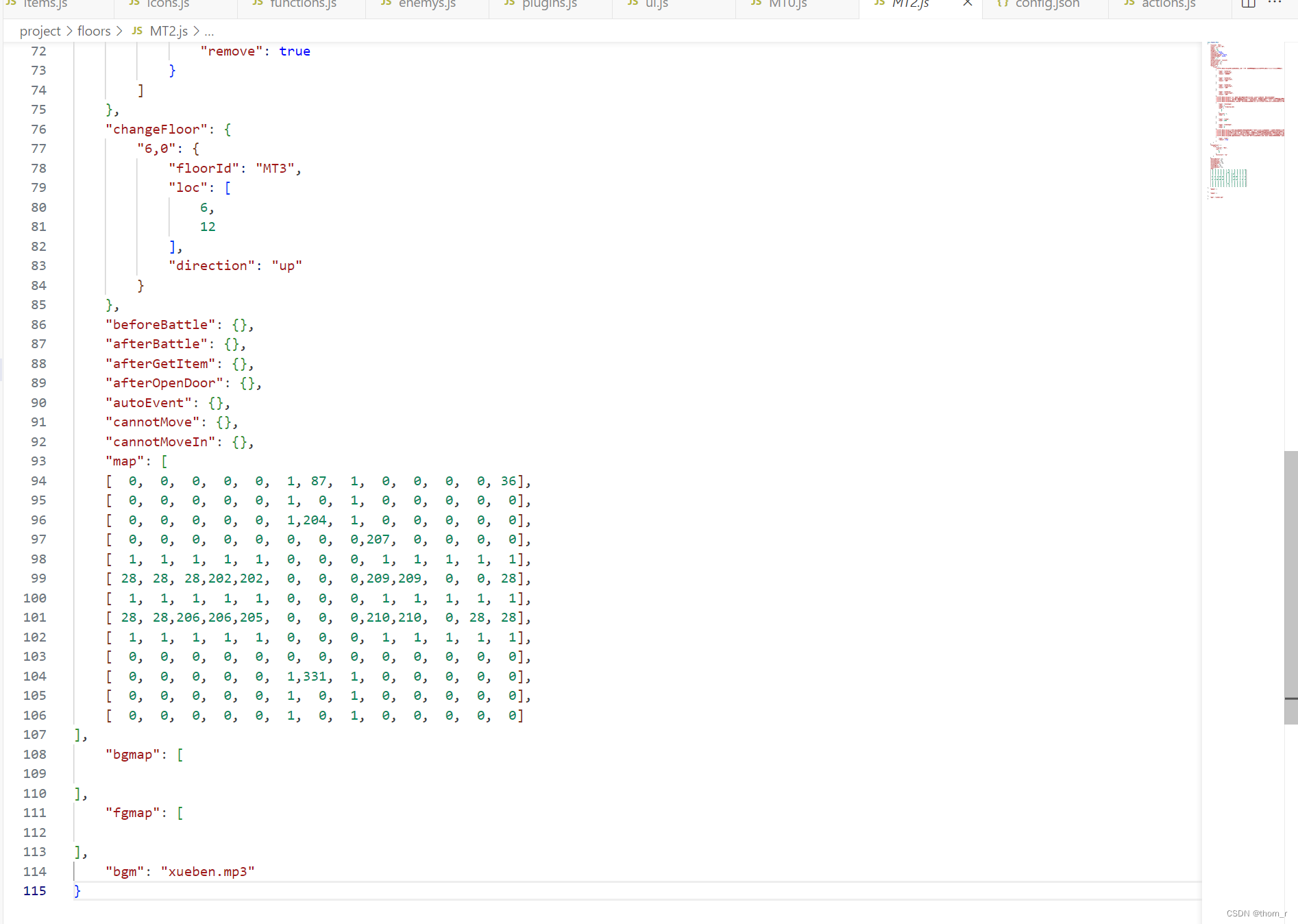Click value 87 in map row 94
Screen dimensions: 1298x924
[x=319, y=481]
